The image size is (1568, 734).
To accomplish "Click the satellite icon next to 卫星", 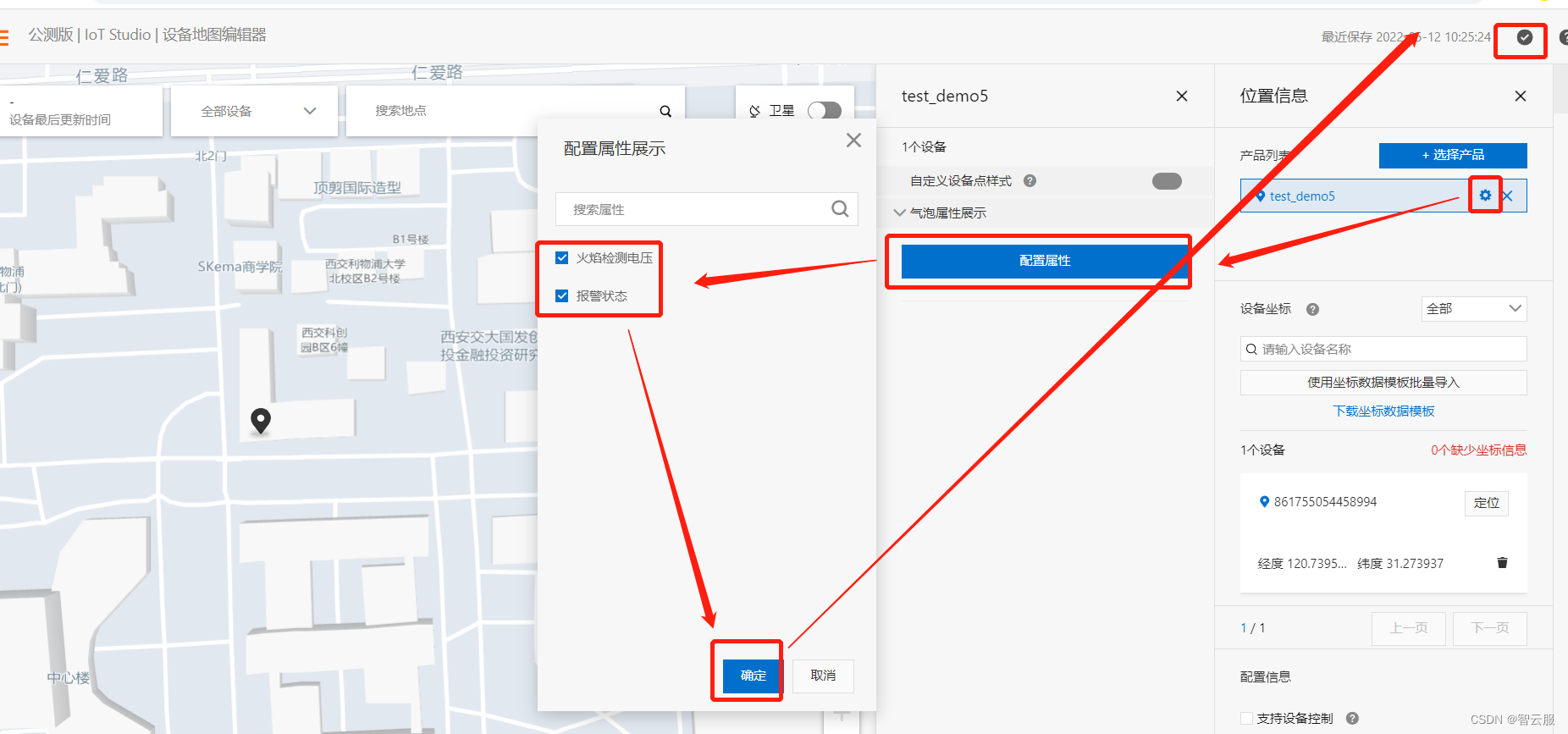I will click(x=754, y=111).
